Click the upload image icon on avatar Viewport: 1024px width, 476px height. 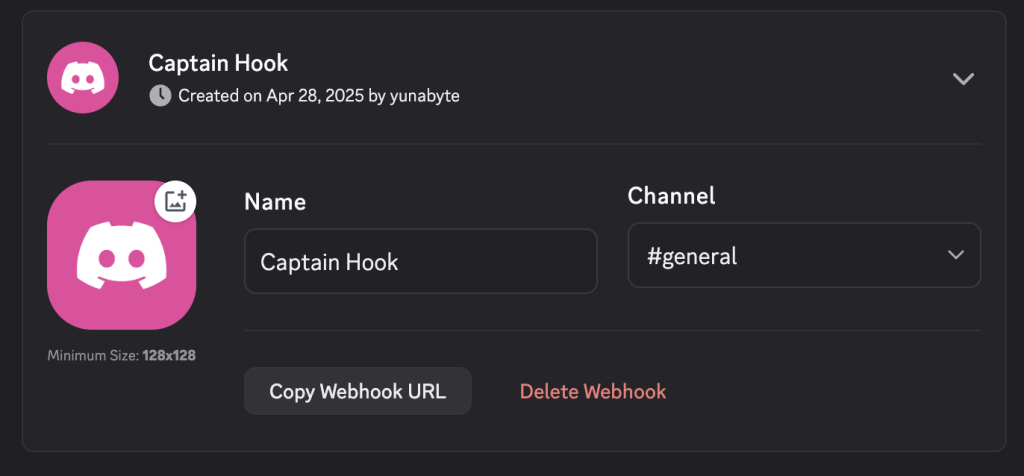point(176,200)
